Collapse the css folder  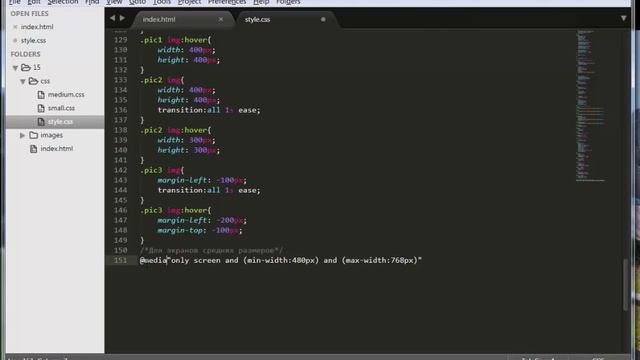(x=23, y=81)
